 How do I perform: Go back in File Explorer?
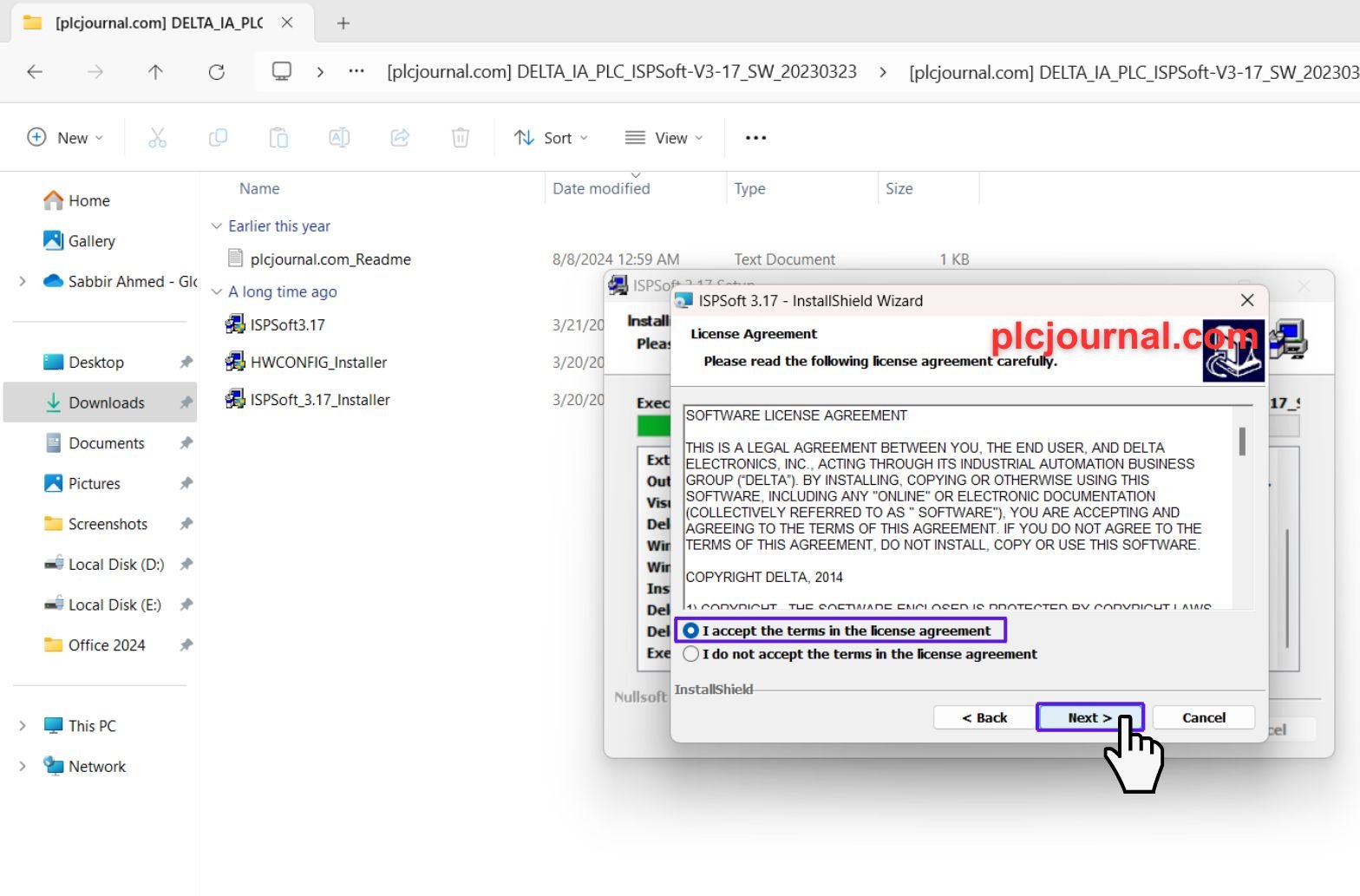click(35, 72)
